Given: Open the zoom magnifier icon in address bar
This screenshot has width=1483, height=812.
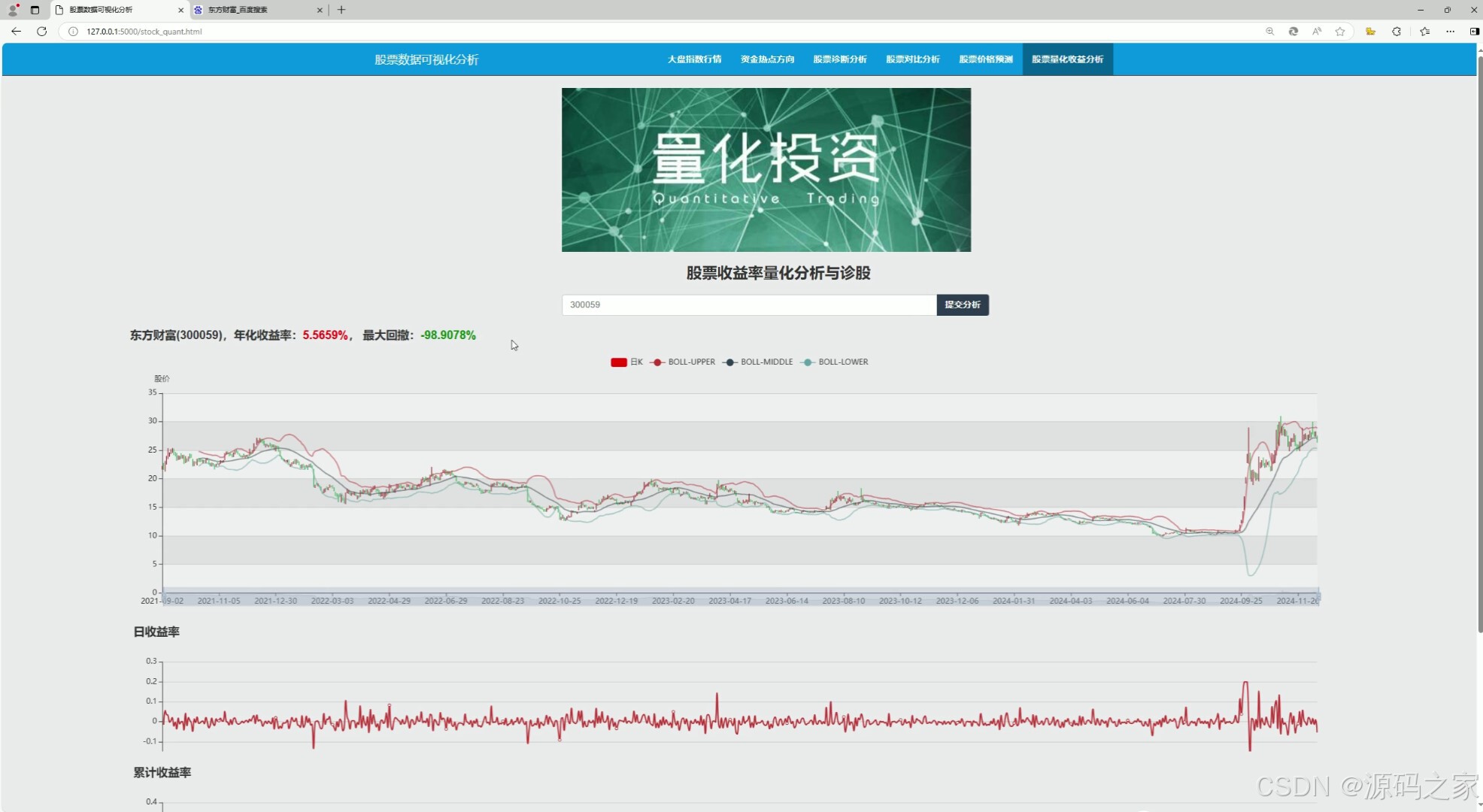Looking at the screenshot, I should click(x=1270, y=32).
